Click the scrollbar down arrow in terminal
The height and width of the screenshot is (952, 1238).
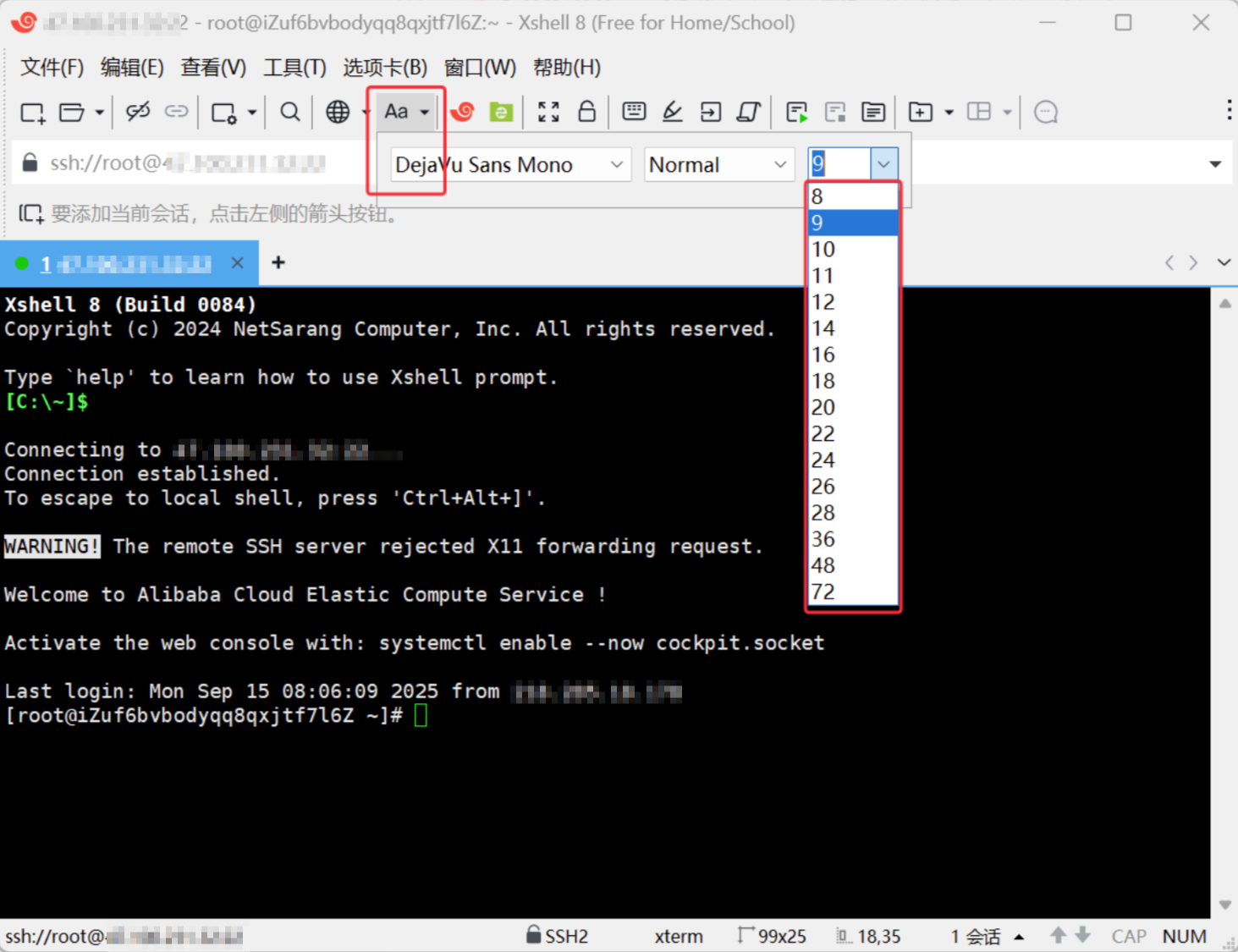point(1224,905)
